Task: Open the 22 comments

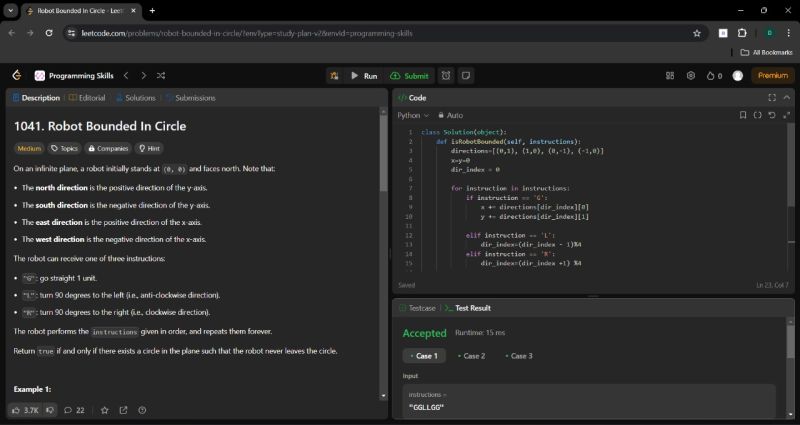Action: [74, 410]
